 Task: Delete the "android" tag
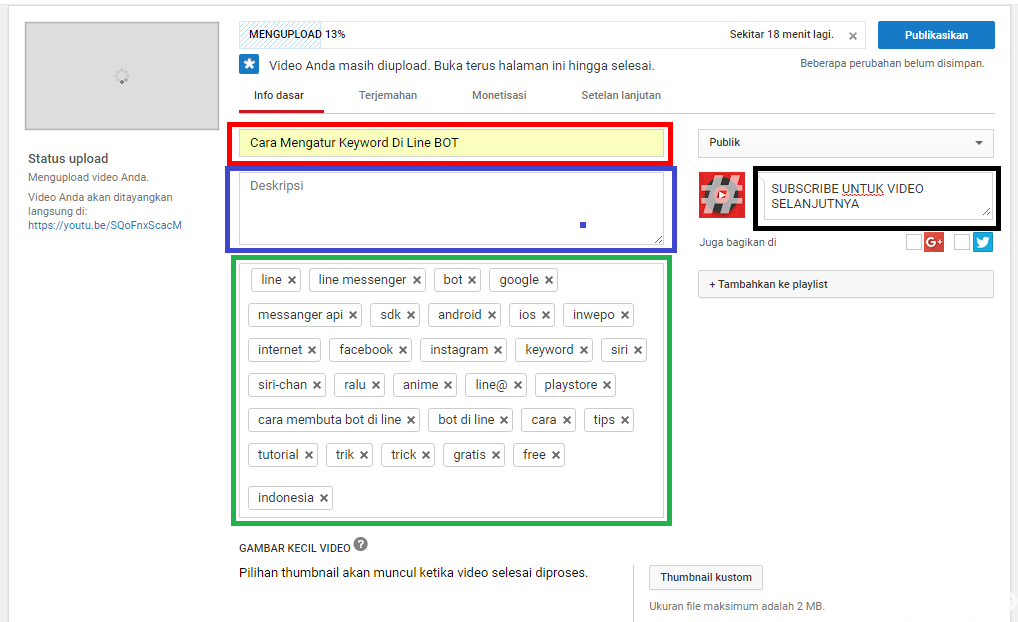click(492, 315)
